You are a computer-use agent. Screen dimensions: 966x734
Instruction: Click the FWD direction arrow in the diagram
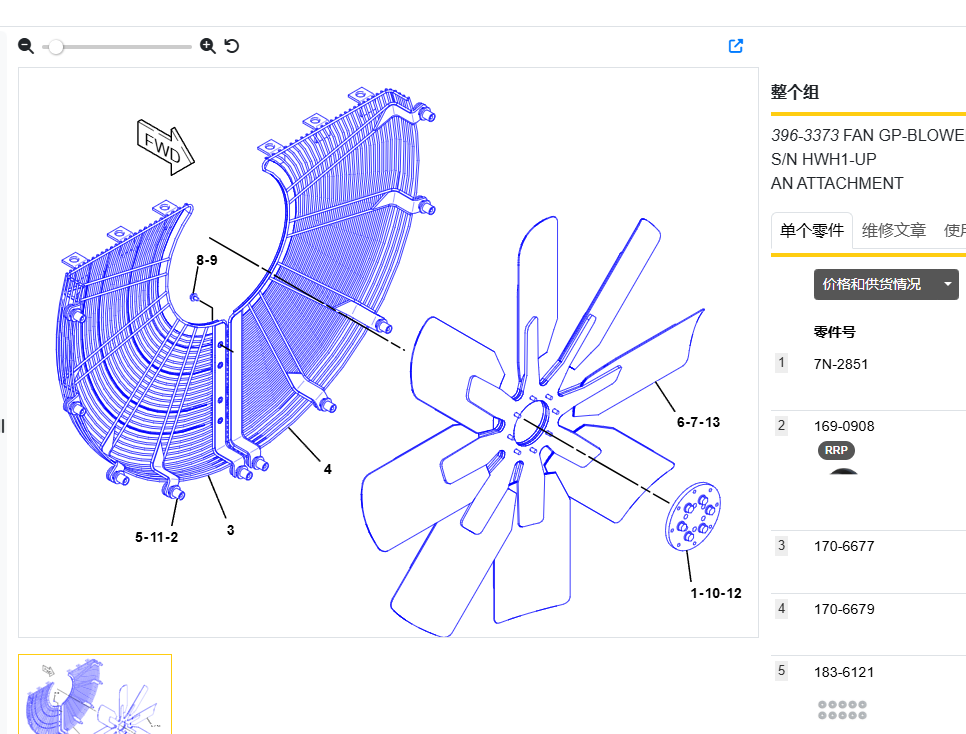click(165, 147)
